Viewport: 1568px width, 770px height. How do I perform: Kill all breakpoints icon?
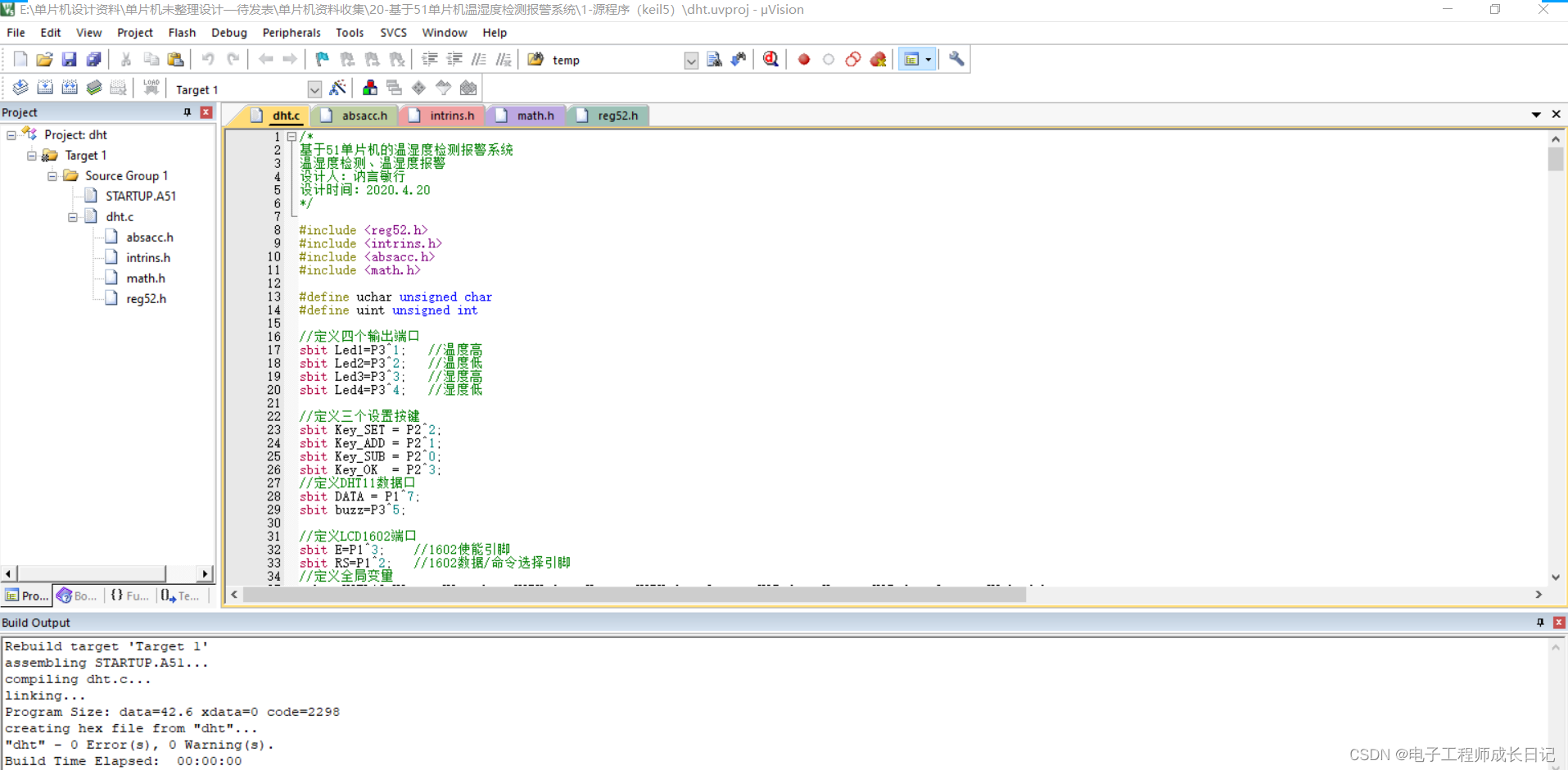pos(879,60)
